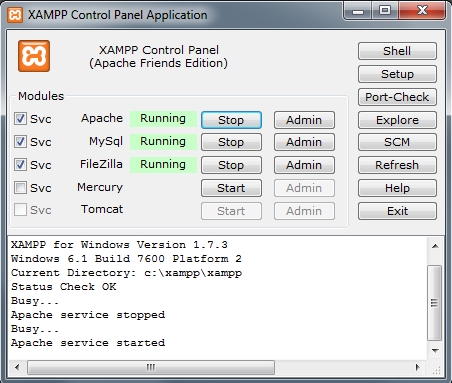The width and height of the screenshot is (452, 383).
Task: Open the FileZilla Admin interface
Action: [304, 165]
